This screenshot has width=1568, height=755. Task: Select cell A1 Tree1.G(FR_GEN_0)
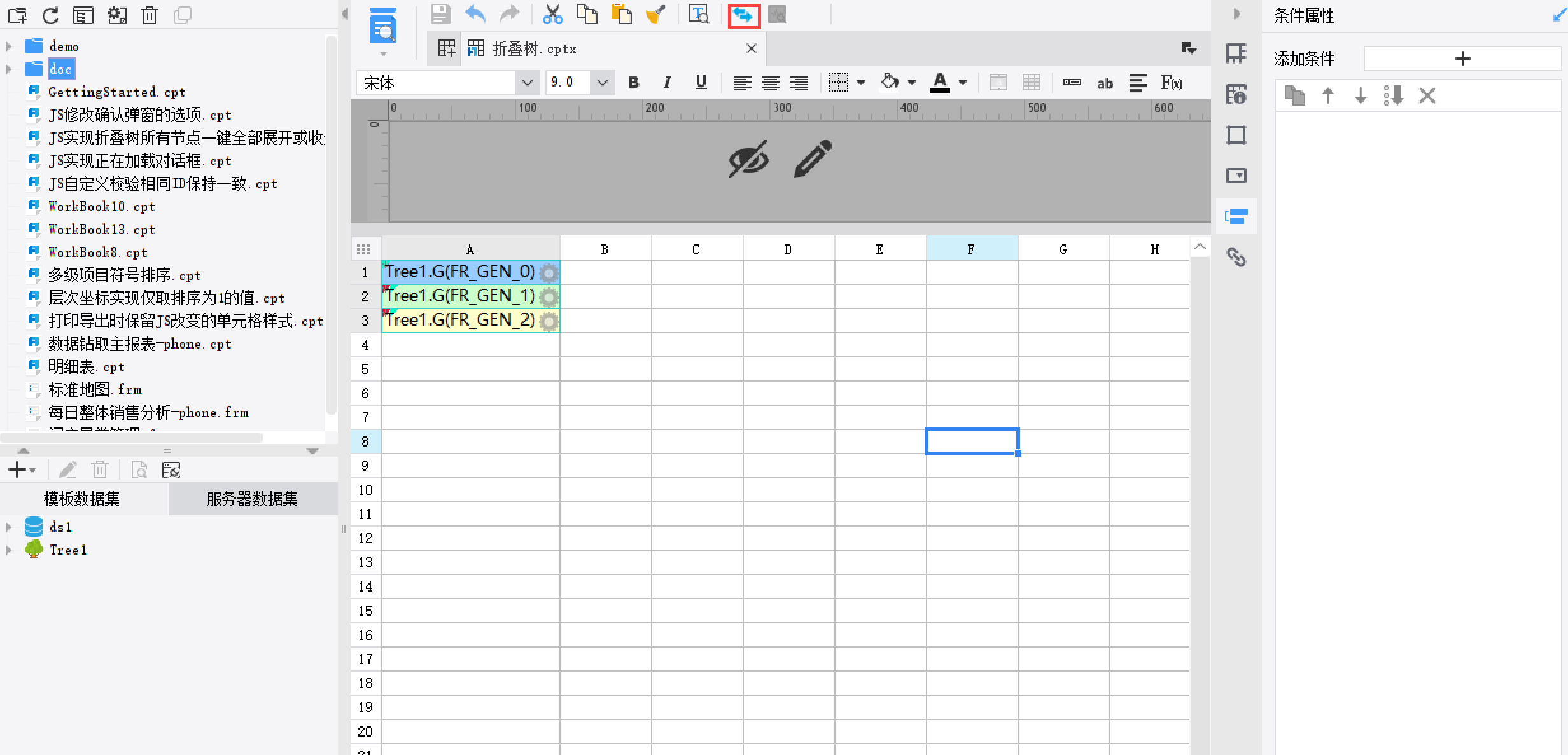(470, 272)
